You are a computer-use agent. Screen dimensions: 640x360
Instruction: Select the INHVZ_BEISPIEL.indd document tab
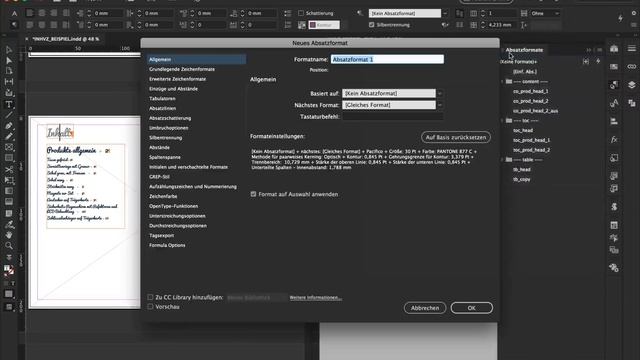65,39
